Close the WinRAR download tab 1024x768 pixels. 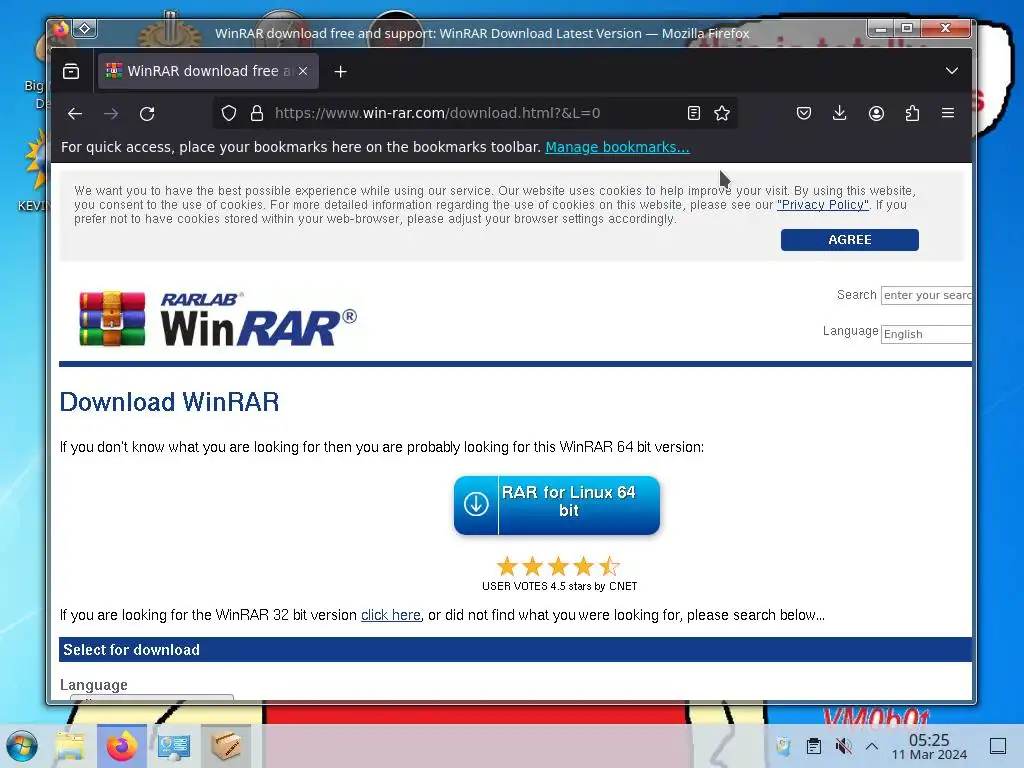(x=303, y=71)
